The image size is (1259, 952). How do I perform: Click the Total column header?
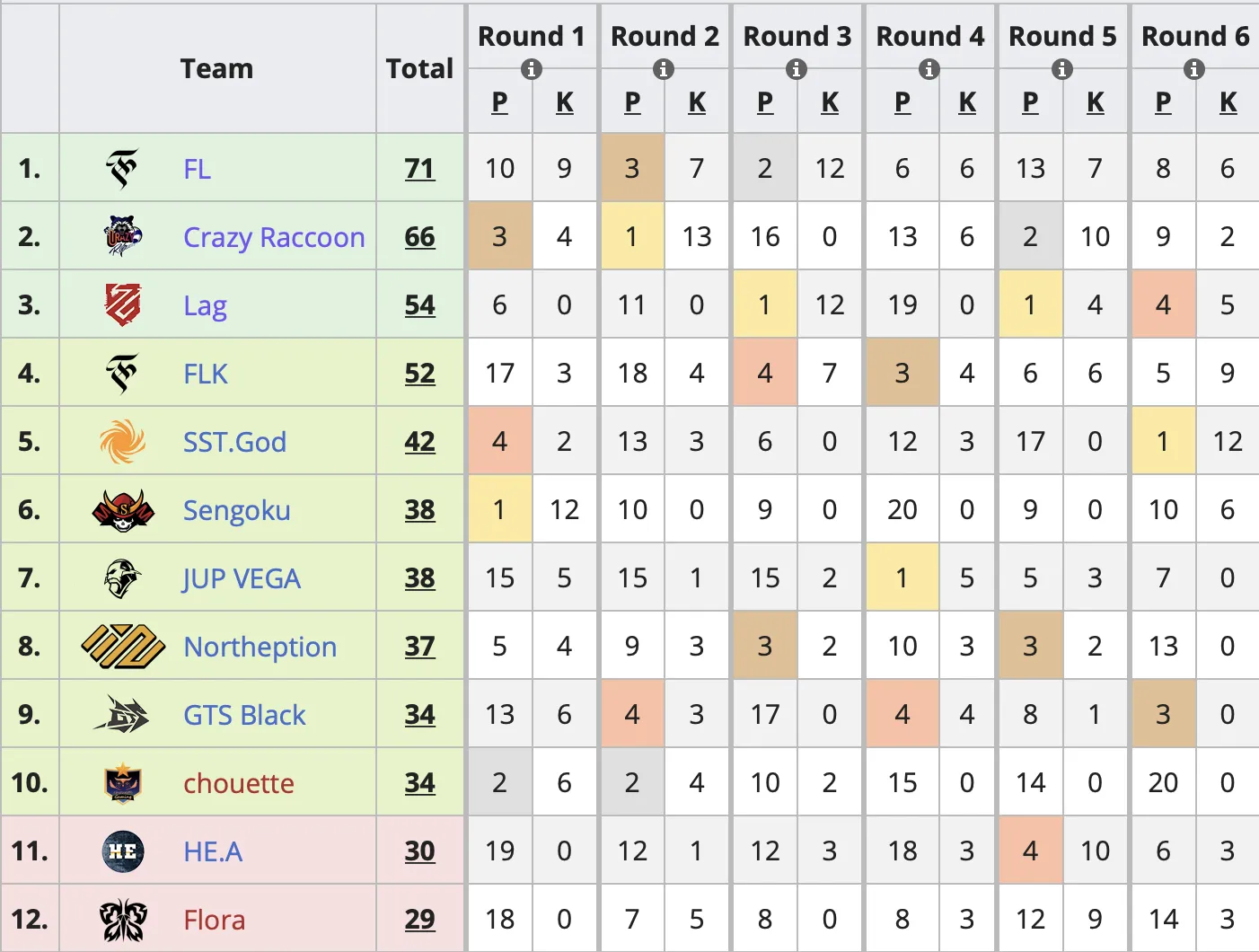[x=419, y=68]
